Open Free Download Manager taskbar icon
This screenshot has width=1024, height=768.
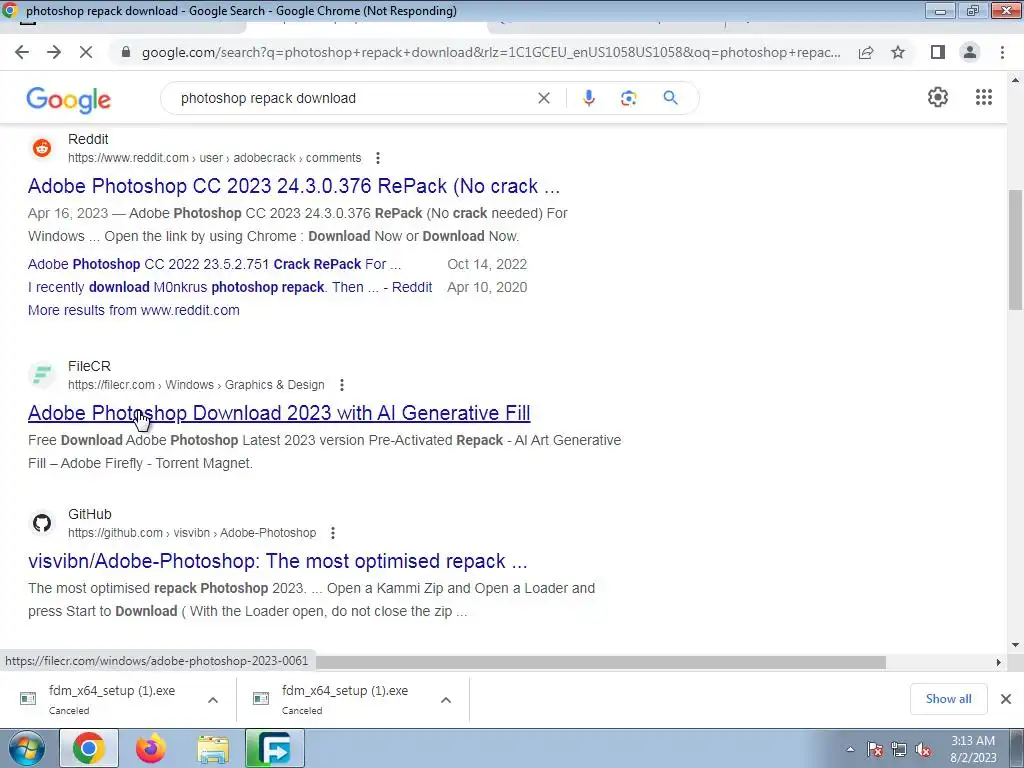click(x=274, y=748)
